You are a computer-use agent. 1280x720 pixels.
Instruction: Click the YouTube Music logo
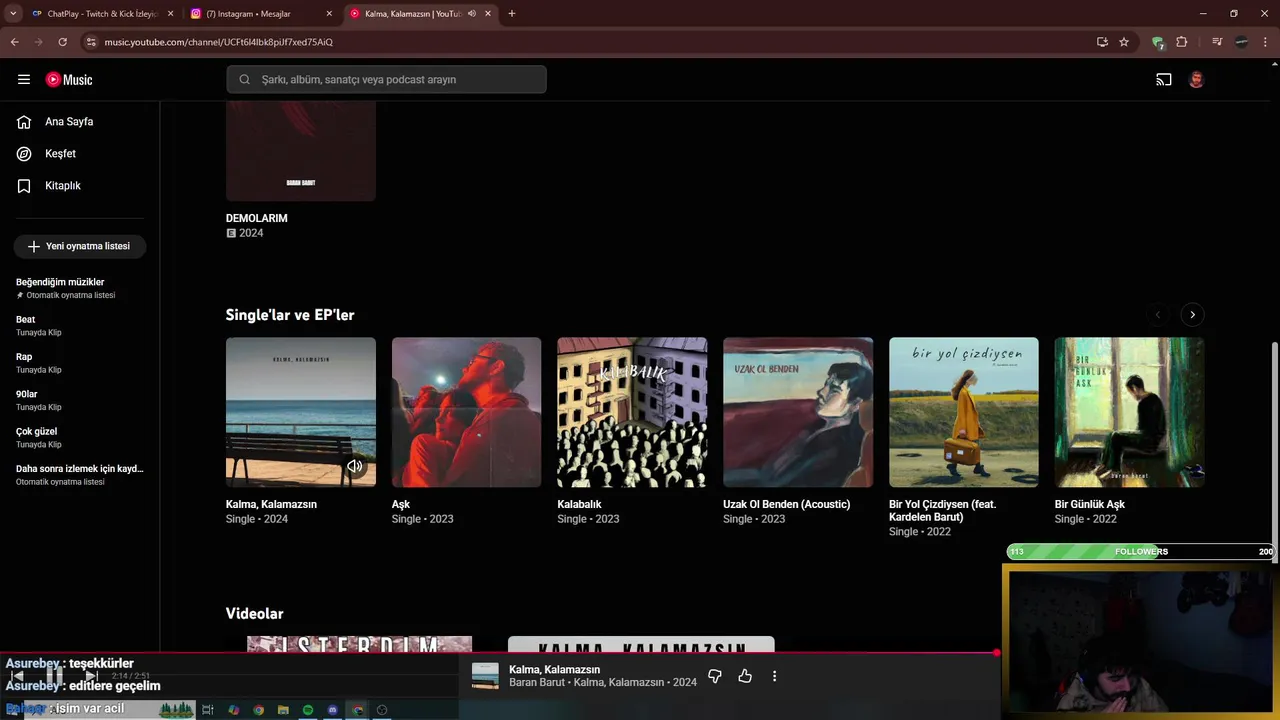click(69, 80)
